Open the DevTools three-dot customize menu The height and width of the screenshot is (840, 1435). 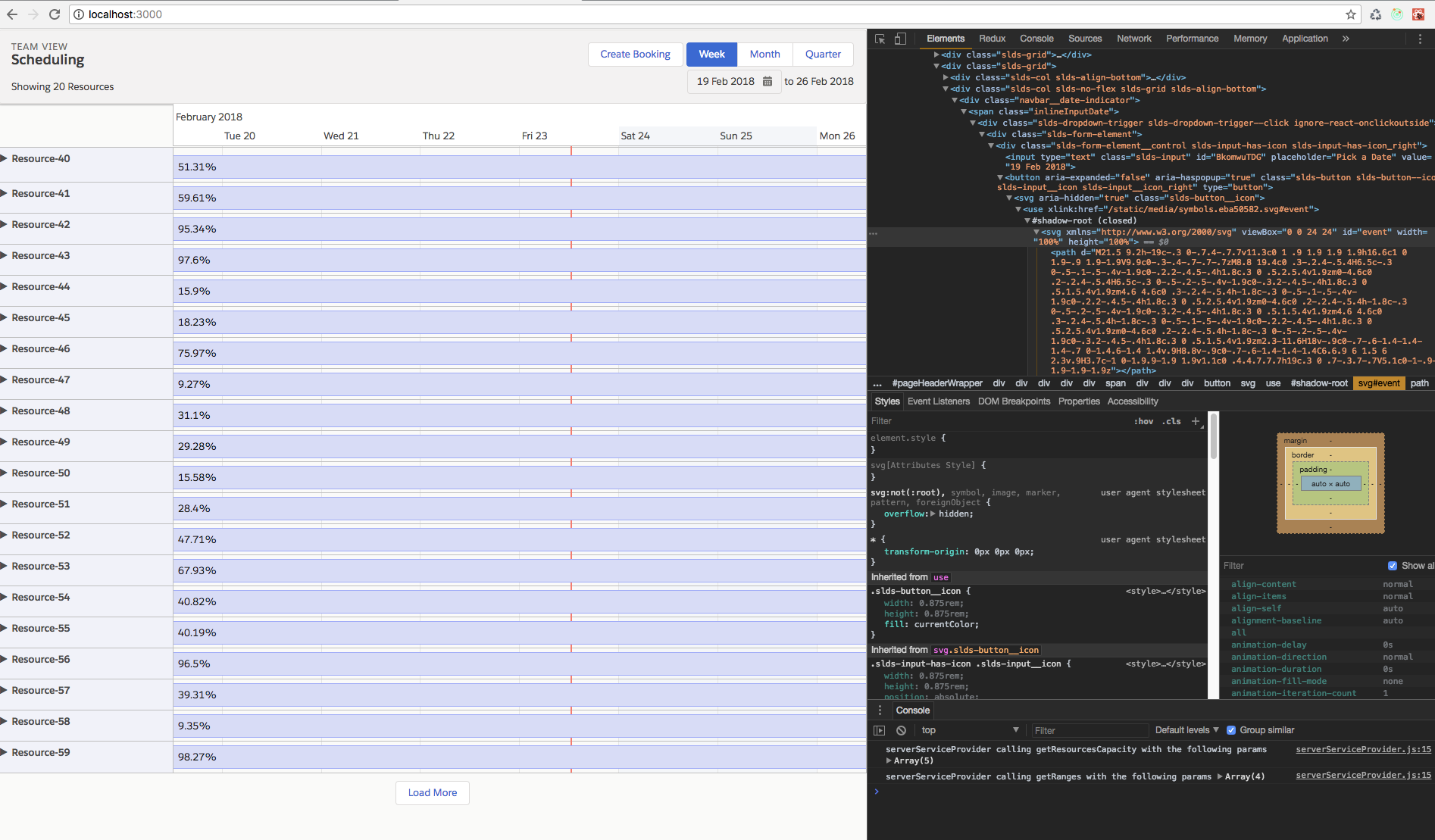1420,38
